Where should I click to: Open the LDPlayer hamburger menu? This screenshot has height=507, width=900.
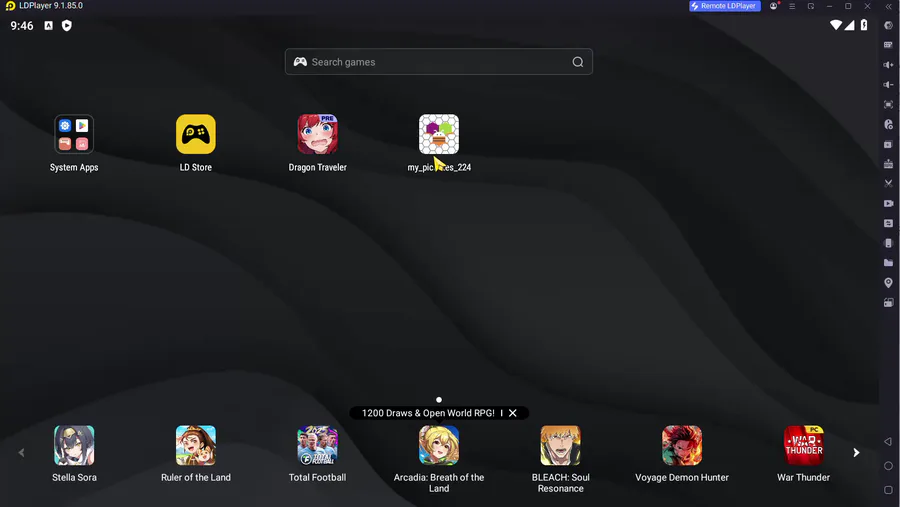792,6
